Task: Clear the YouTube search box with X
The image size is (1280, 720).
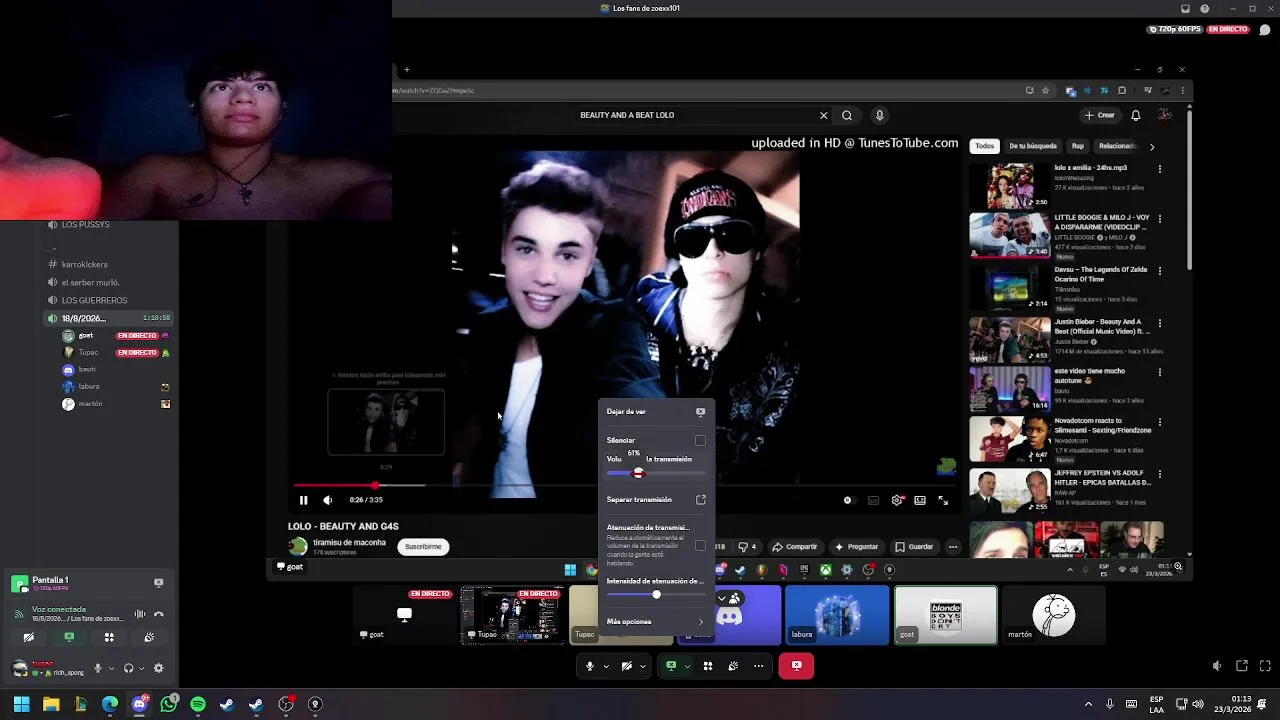Action: (824, 115)
